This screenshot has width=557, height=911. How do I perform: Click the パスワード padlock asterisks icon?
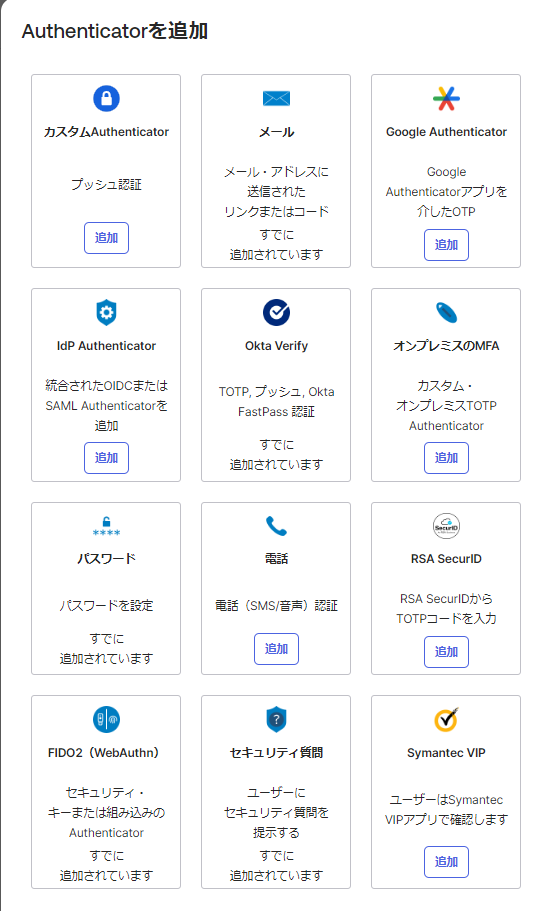pyautogui.click(x=106, y=526)
